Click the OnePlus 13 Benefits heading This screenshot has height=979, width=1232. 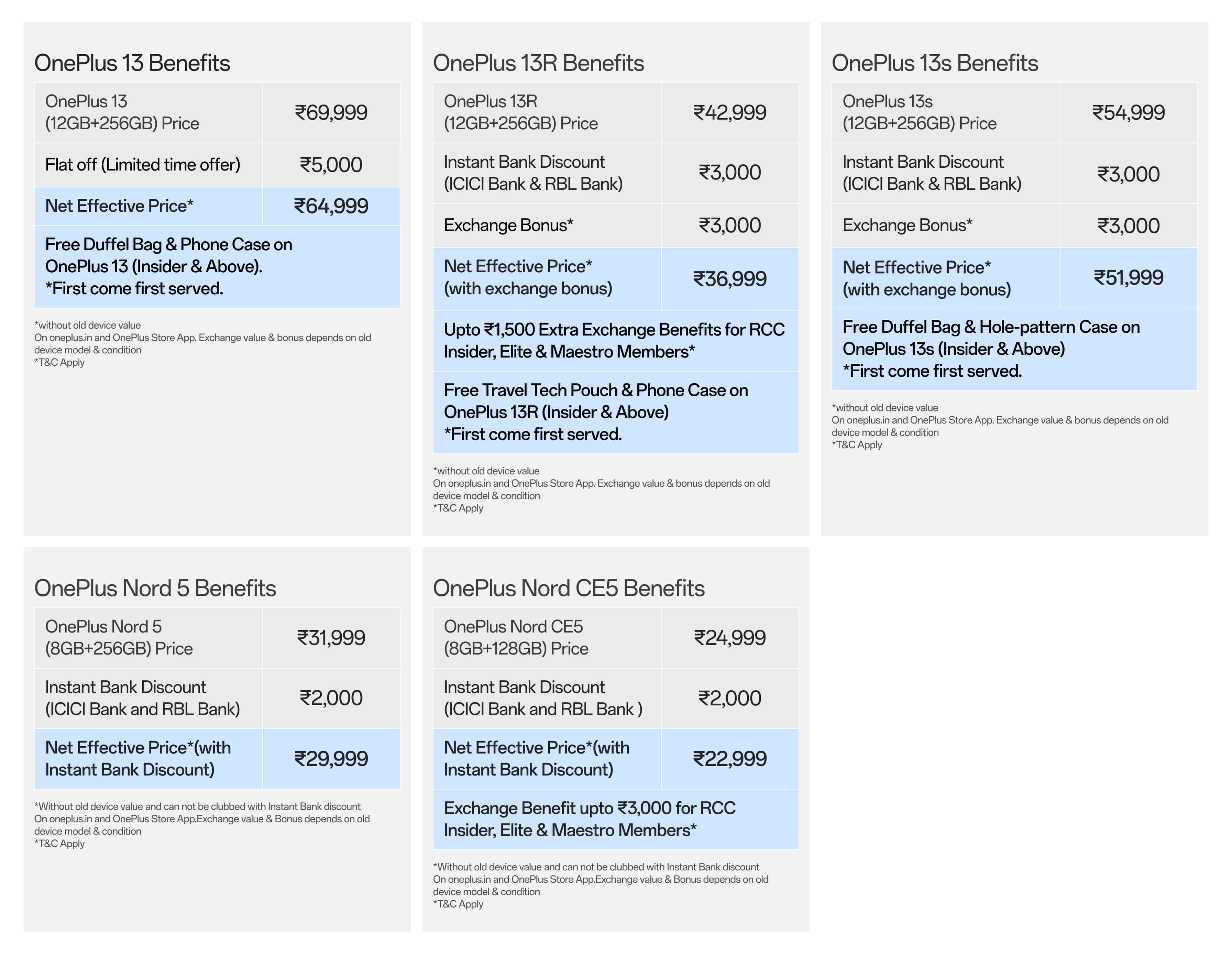tap(132, 63)
